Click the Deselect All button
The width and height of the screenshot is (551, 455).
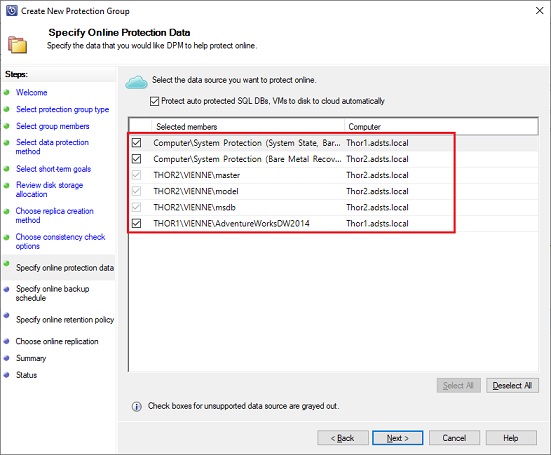pos(512,385)
